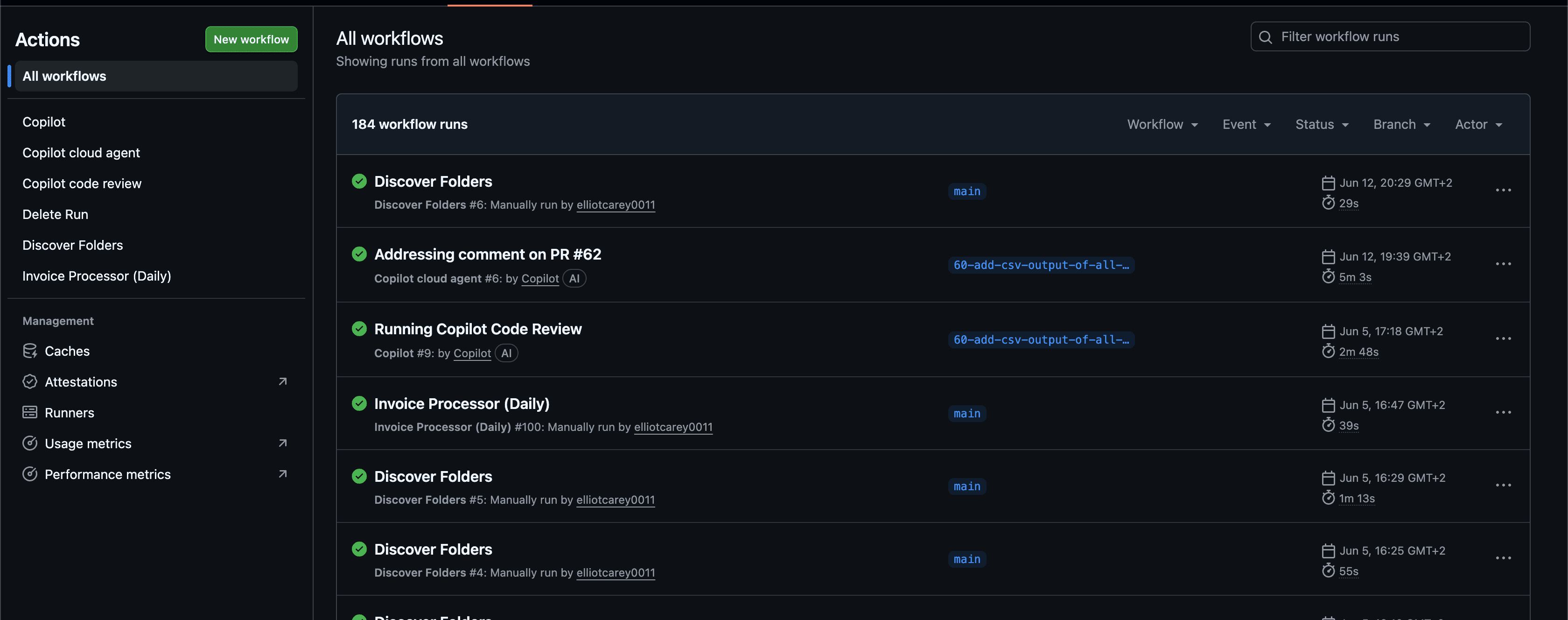
Task: Click the Usage metrics gauge icon
Action: [30, 444]
